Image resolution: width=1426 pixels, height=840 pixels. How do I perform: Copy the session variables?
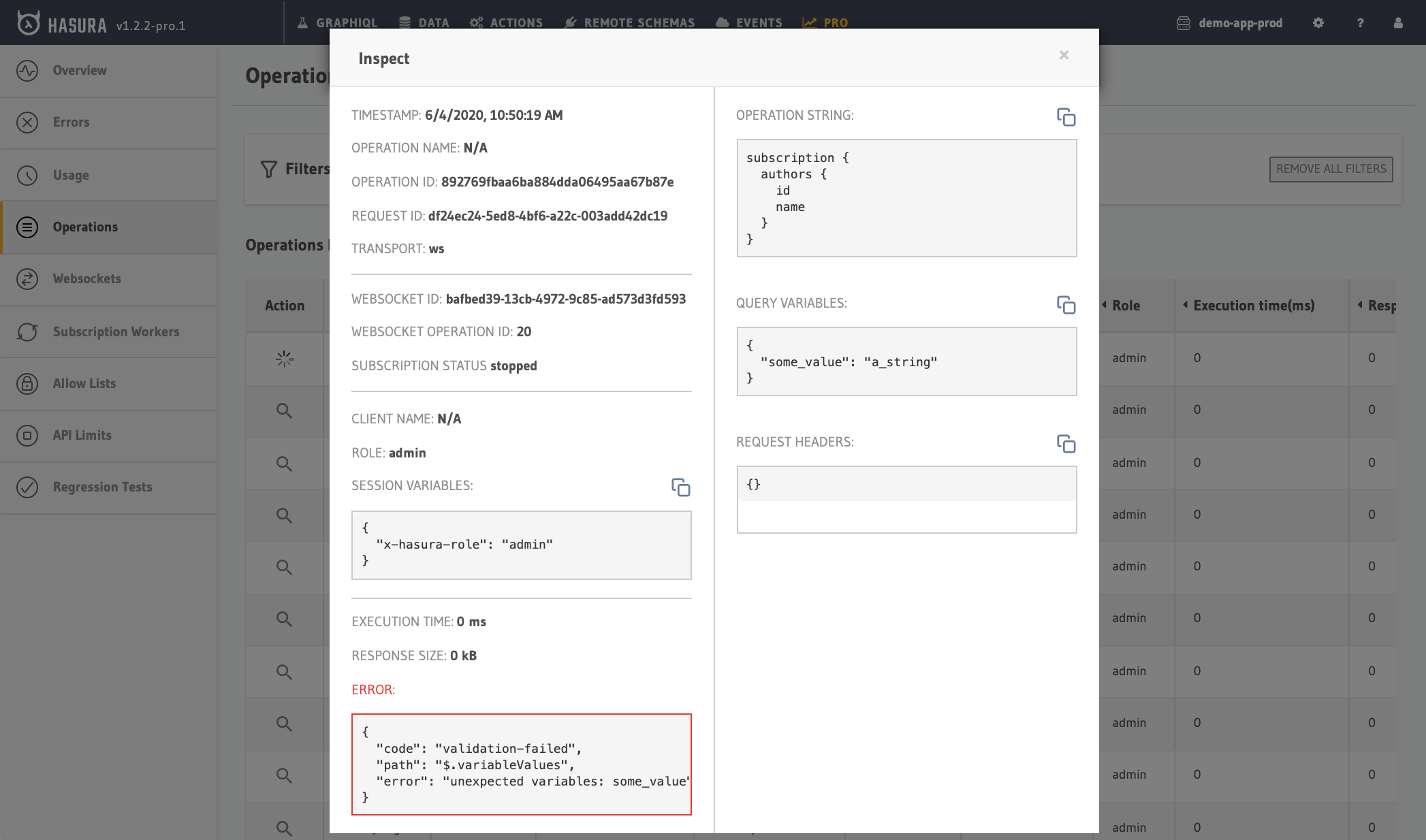[682, 487]
